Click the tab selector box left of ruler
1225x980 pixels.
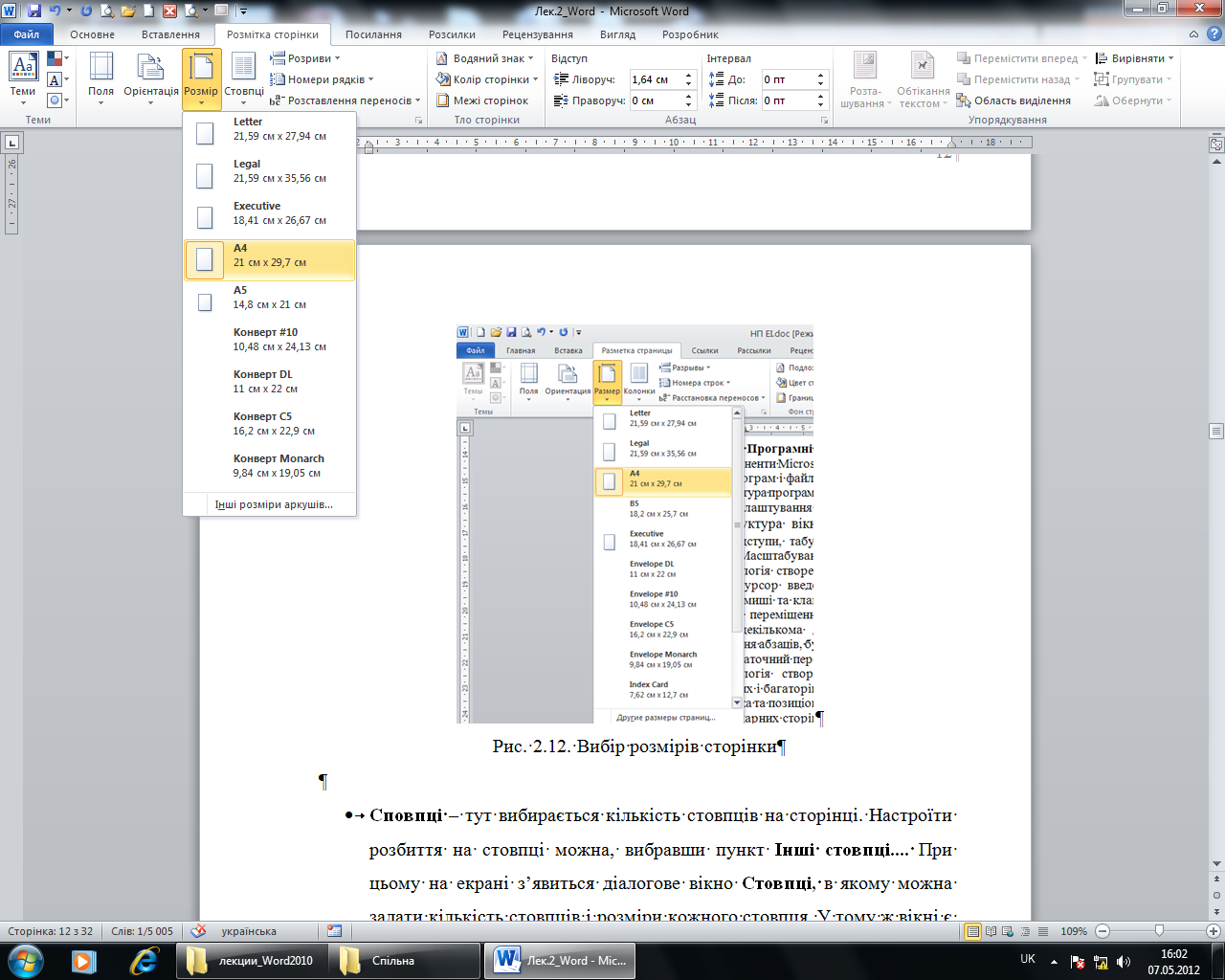tap(11, 143)
